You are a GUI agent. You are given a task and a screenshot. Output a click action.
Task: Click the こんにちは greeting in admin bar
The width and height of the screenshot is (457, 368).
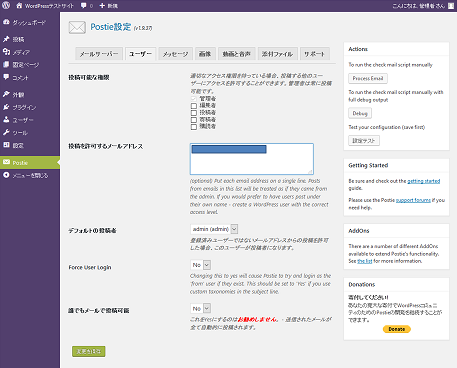pos(419,6)
